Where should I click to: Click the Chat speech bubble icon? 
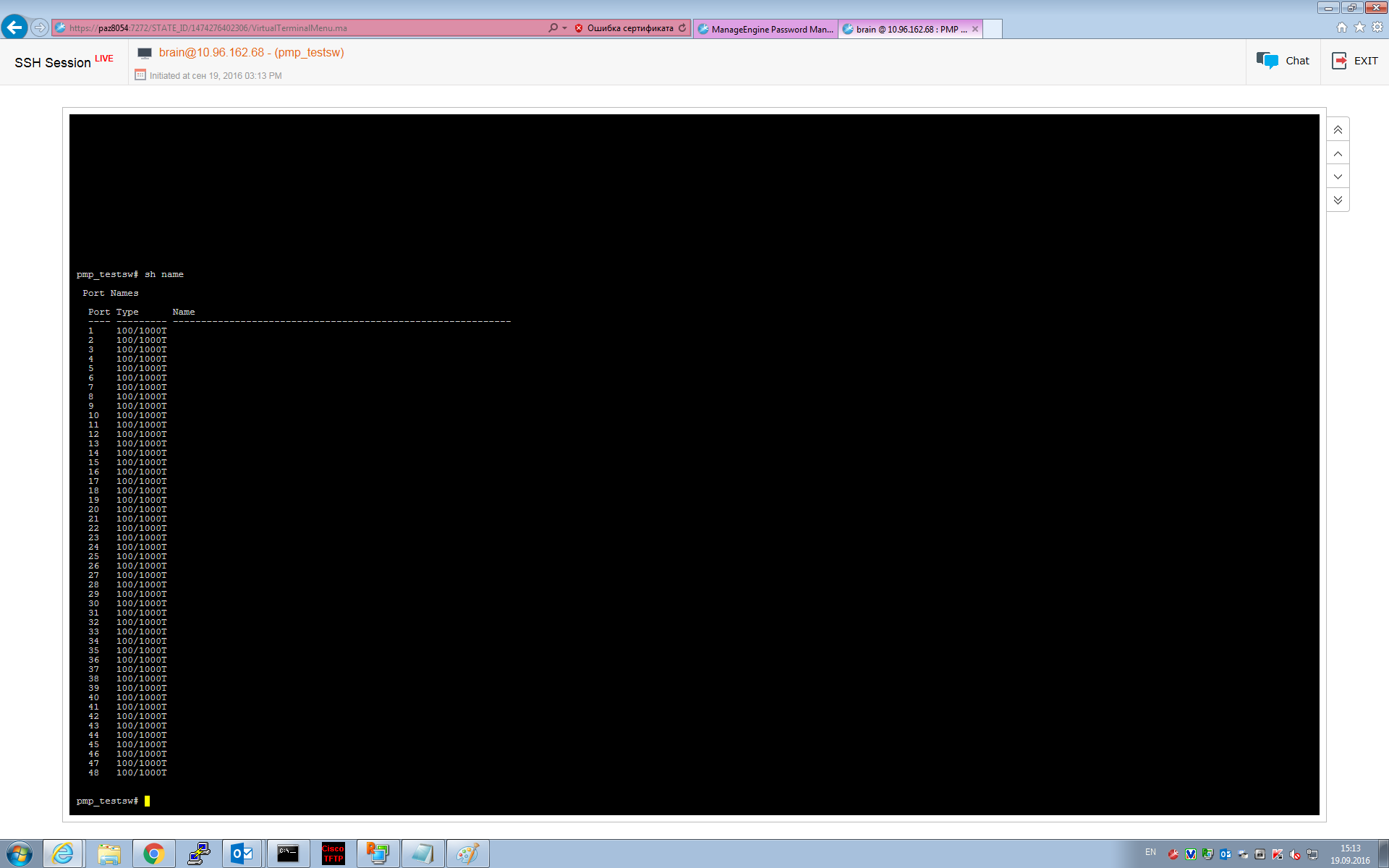1267,61
